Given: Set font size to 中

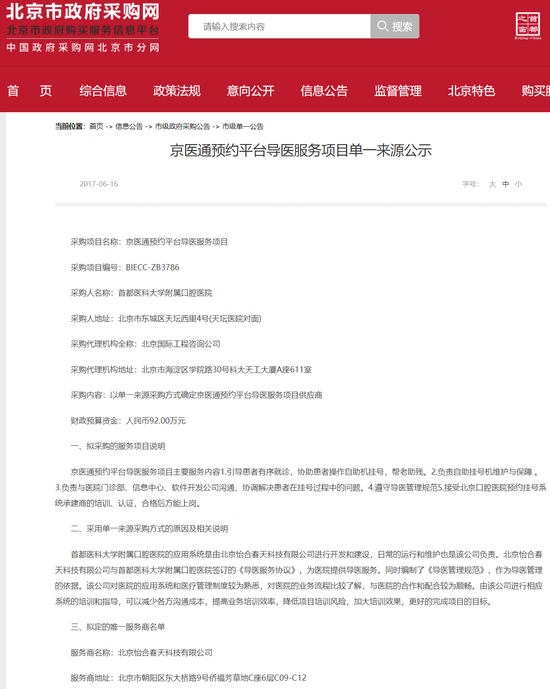Looking at the screenshot, I should coord(506,184).
